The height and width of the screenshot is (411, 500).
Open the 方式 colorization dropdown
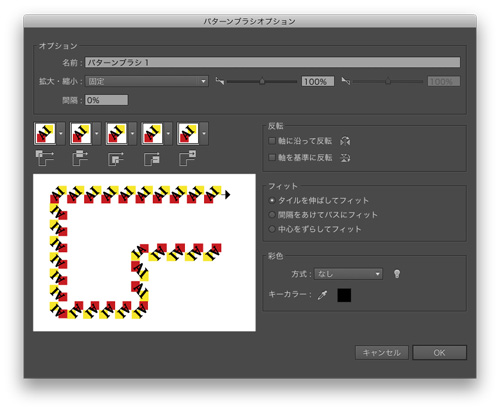(348, 274)
